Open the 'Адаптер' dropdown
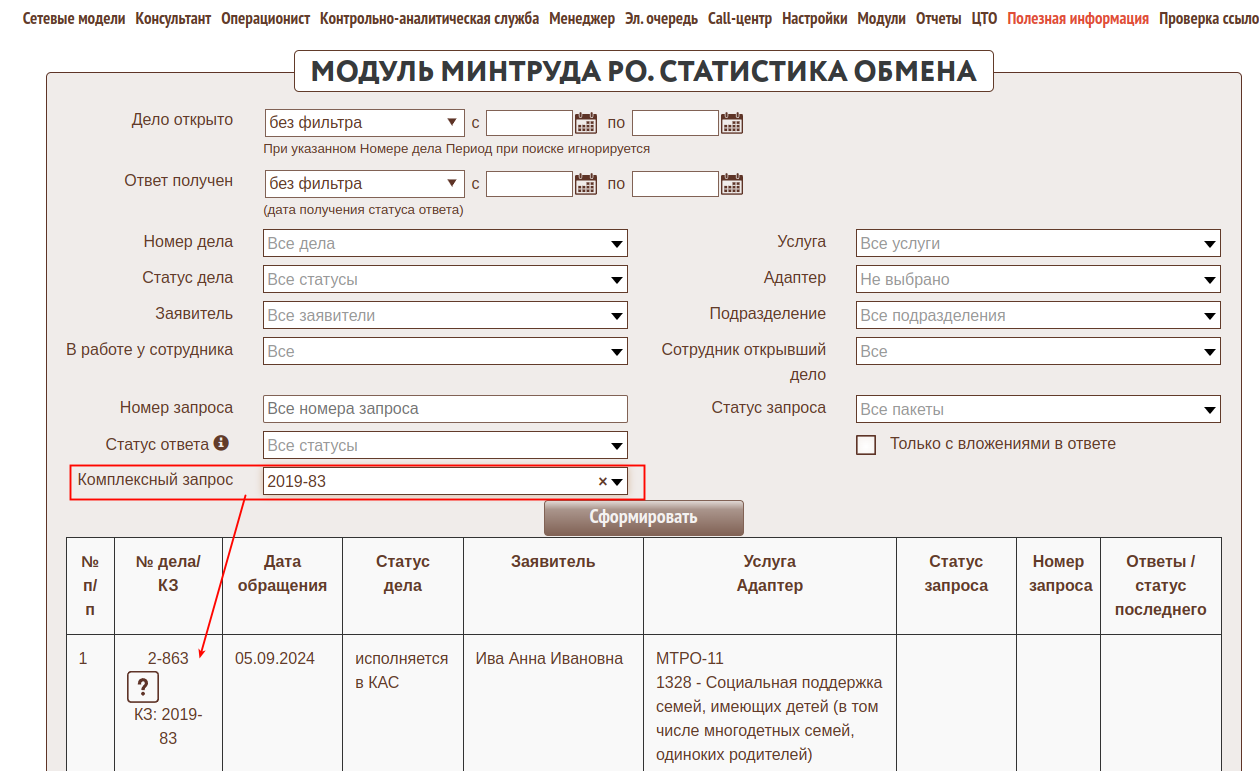Image resolution: width=1259 pixels, height=771 pixels. [1037, 280]
